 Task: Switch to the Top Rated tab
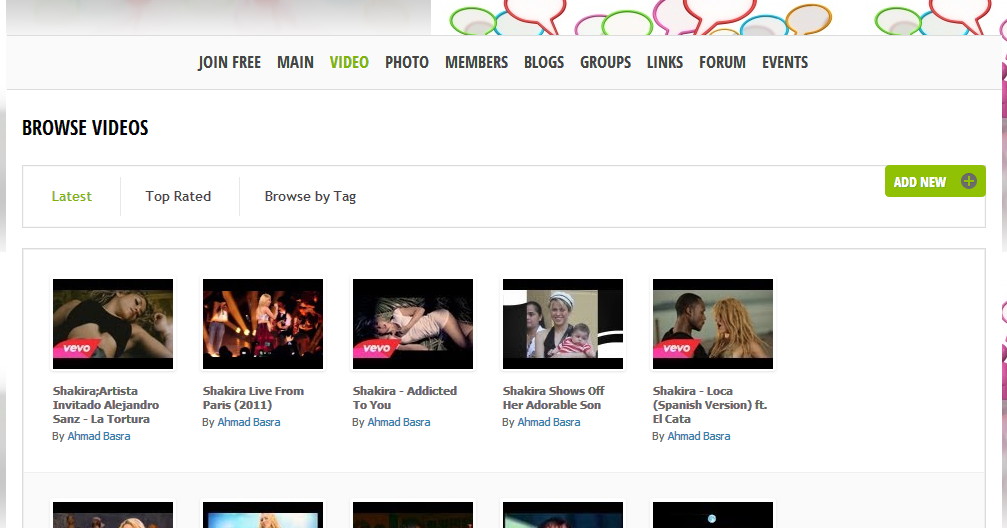[x=178, y=197]
